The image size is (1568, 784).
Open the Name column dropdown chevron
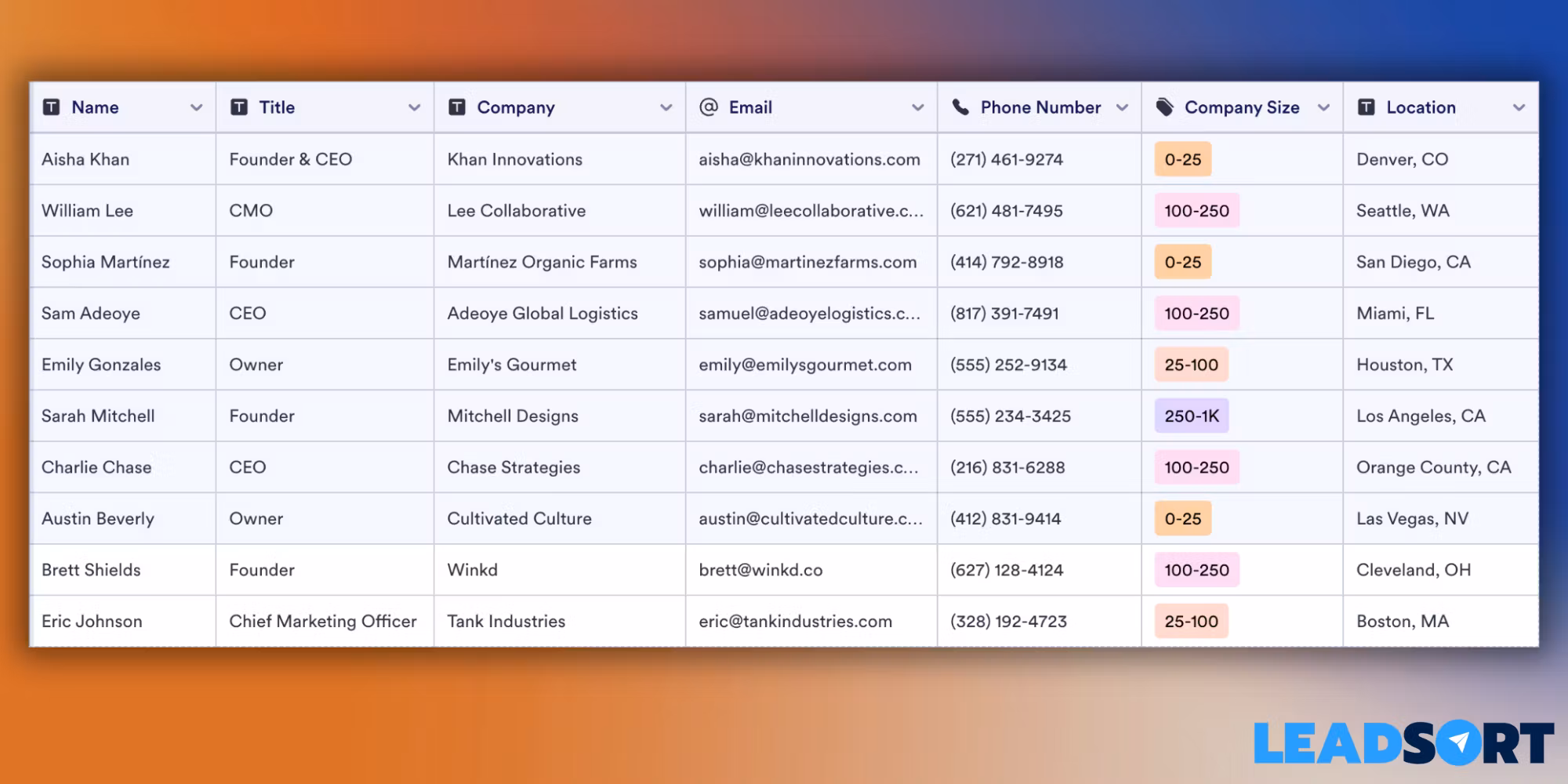click(196, 108)
